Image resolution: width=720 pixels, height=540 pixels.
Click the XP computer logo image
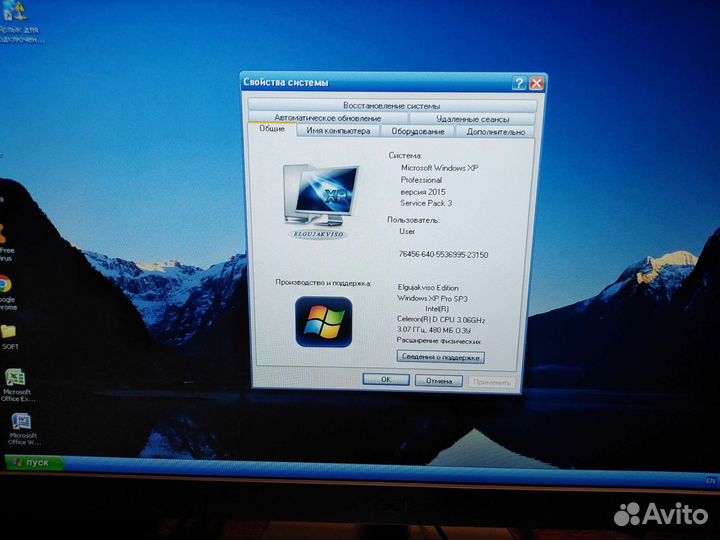point(320,201)
